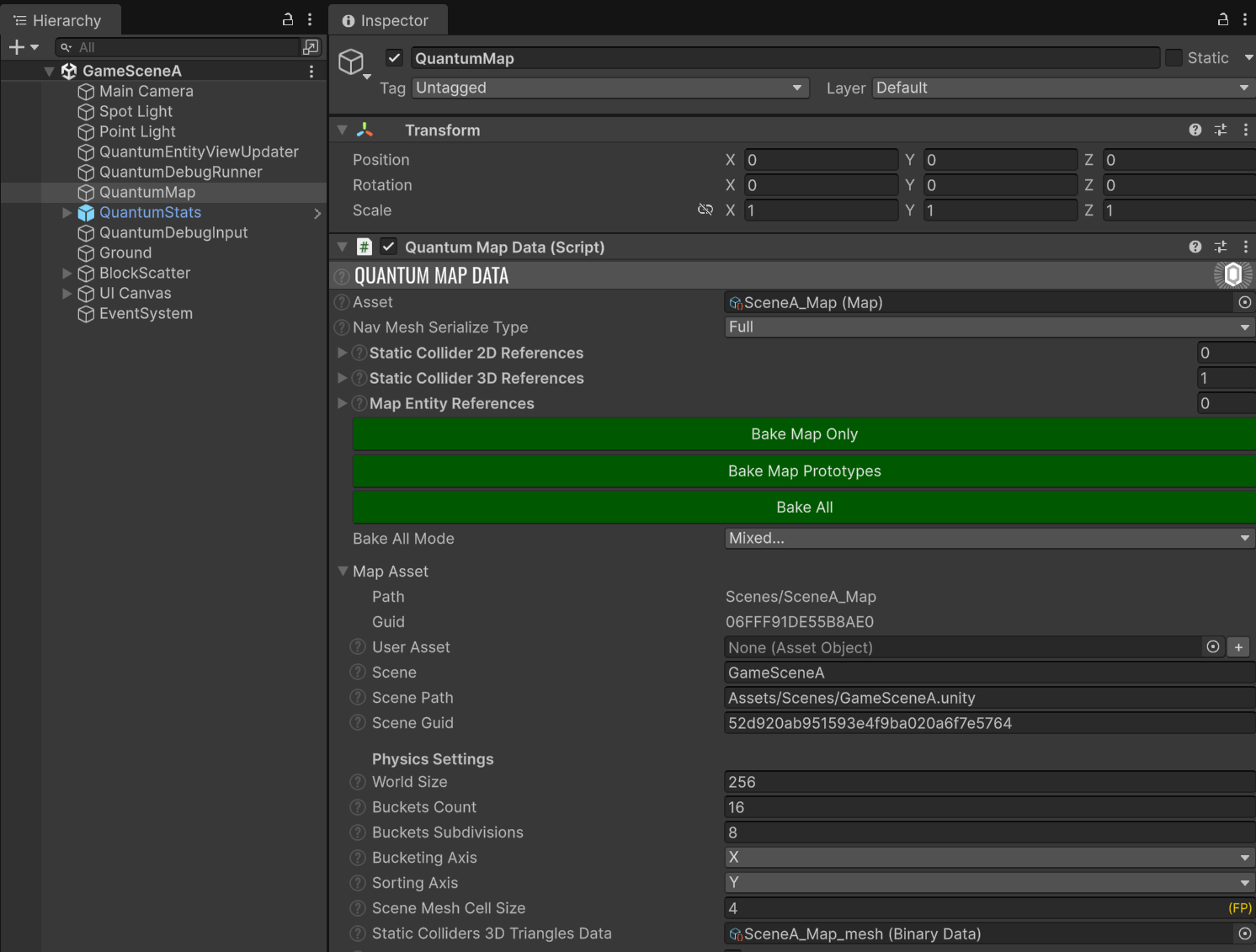Image resolution: width=1256 pixels, height=952 pixels.
Task: Select QuantumDebugRunner in the Hierarchy
Action: 180,172
